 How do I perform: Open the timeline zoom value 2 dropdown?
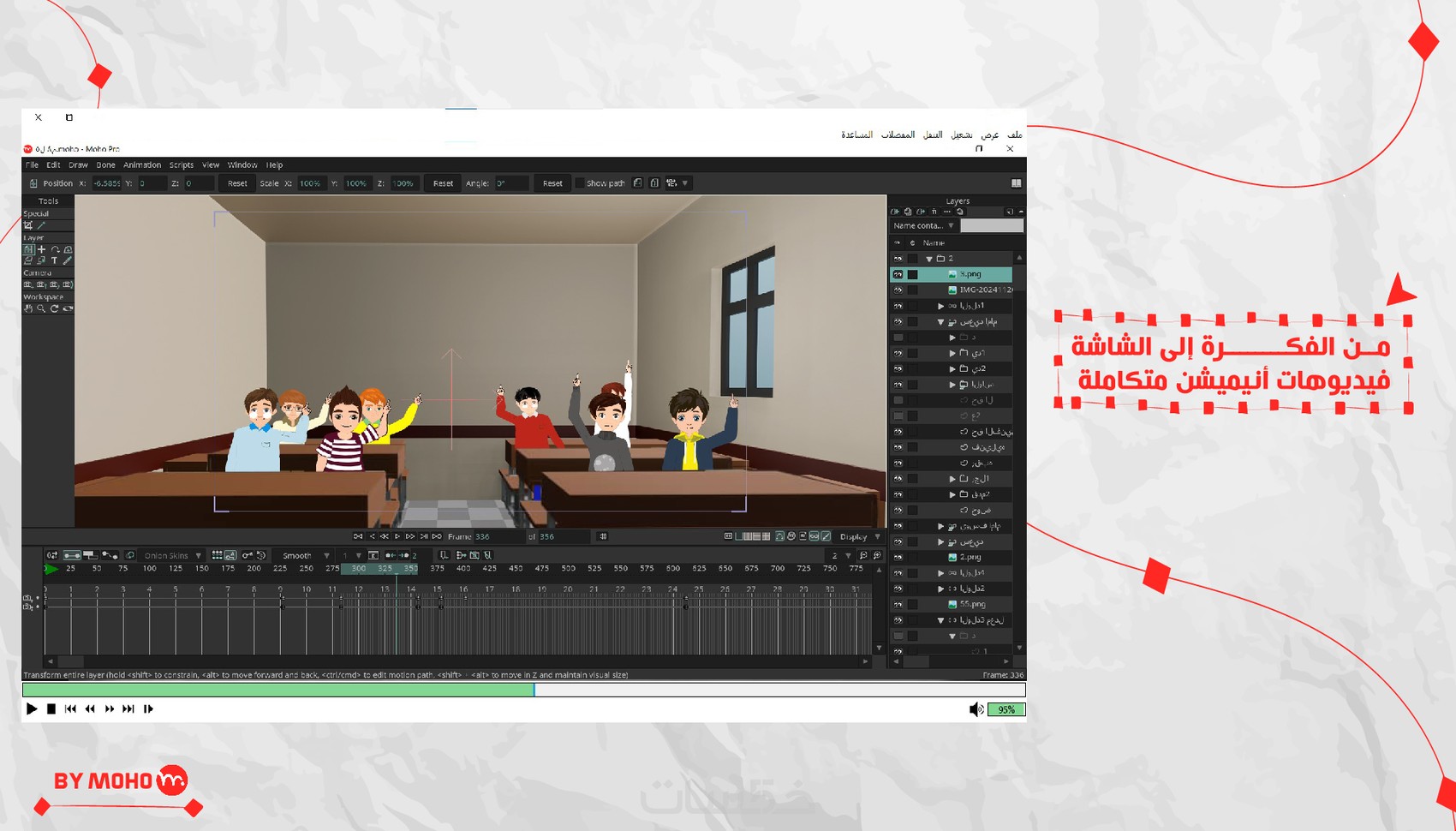tap(841, 555)
